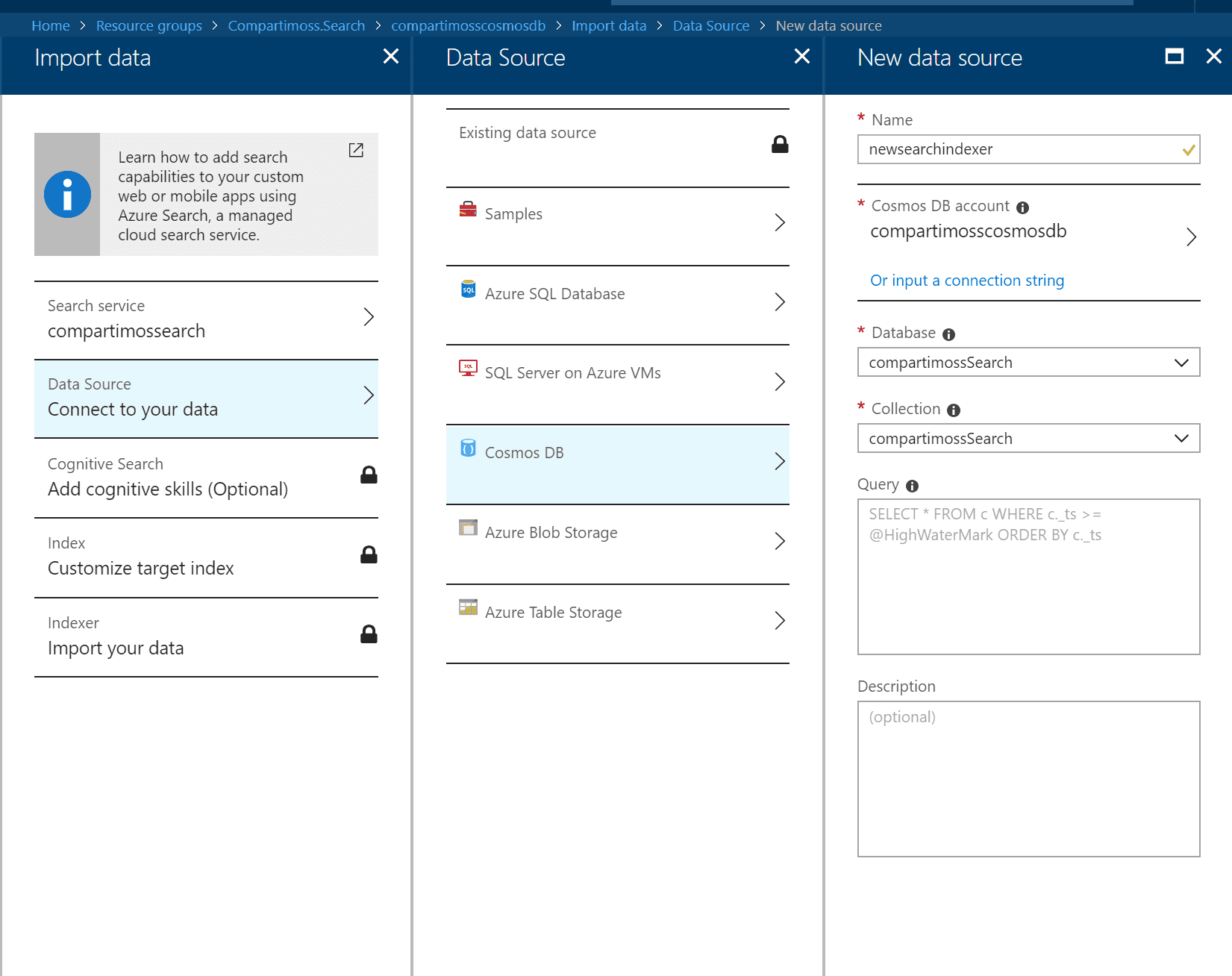Click the lock icon on Indexer row
1232x976 pixels.
point(369,634)
